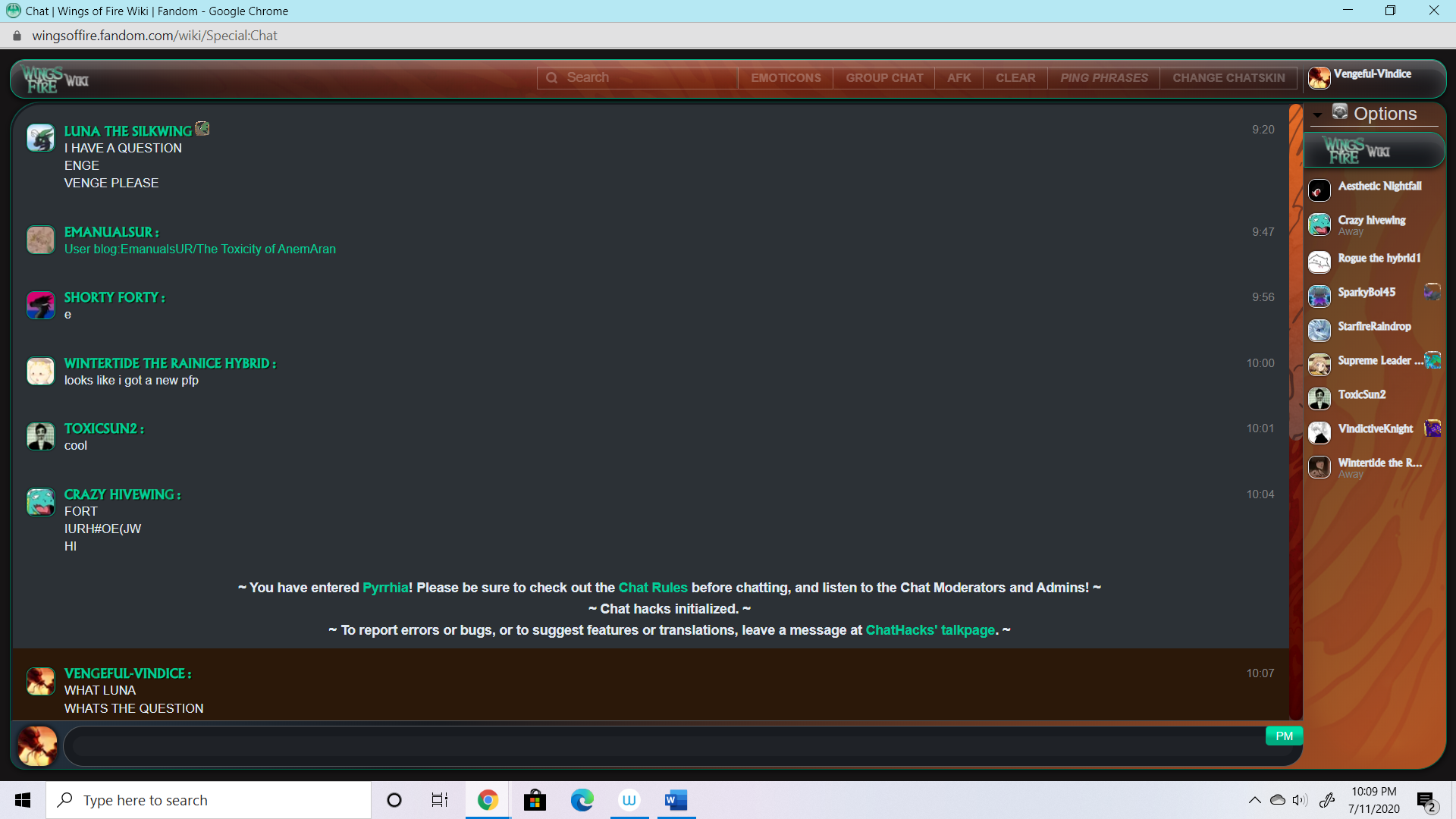Click VindictiveKnight's purple badge icon
Viewport: 1456px width, 819px height.
1432,428
